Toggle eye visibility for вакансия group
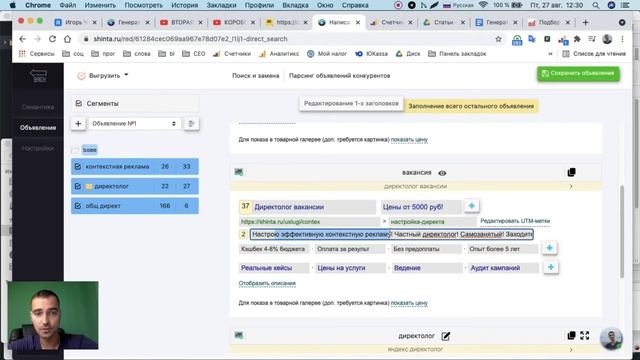Viewport: 640px width, 360px height. 442,173
